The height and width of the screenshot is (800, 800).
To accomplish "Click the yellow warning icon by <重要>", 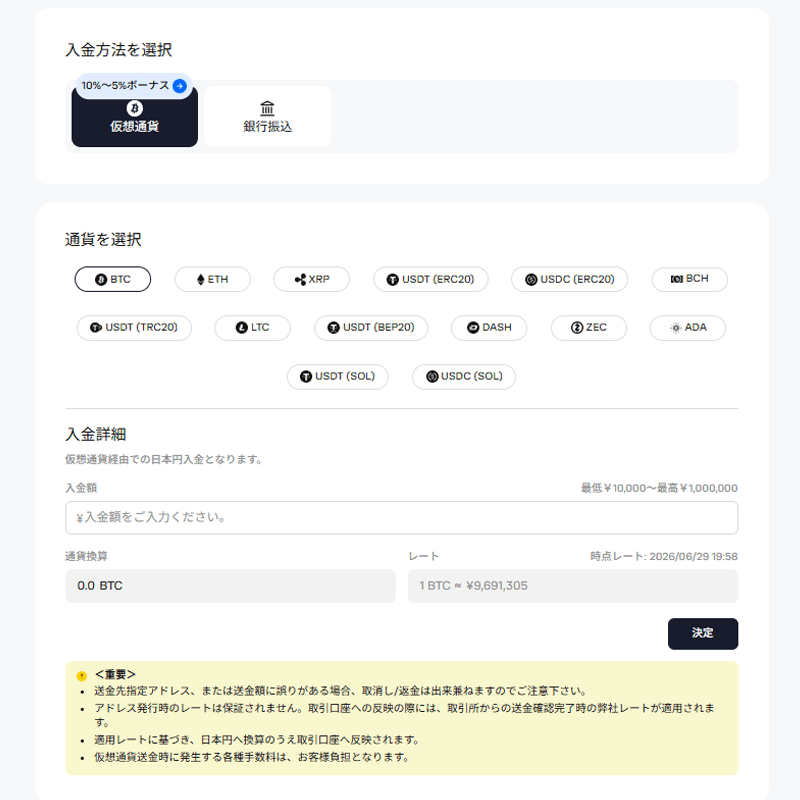I will pos(82,676).
